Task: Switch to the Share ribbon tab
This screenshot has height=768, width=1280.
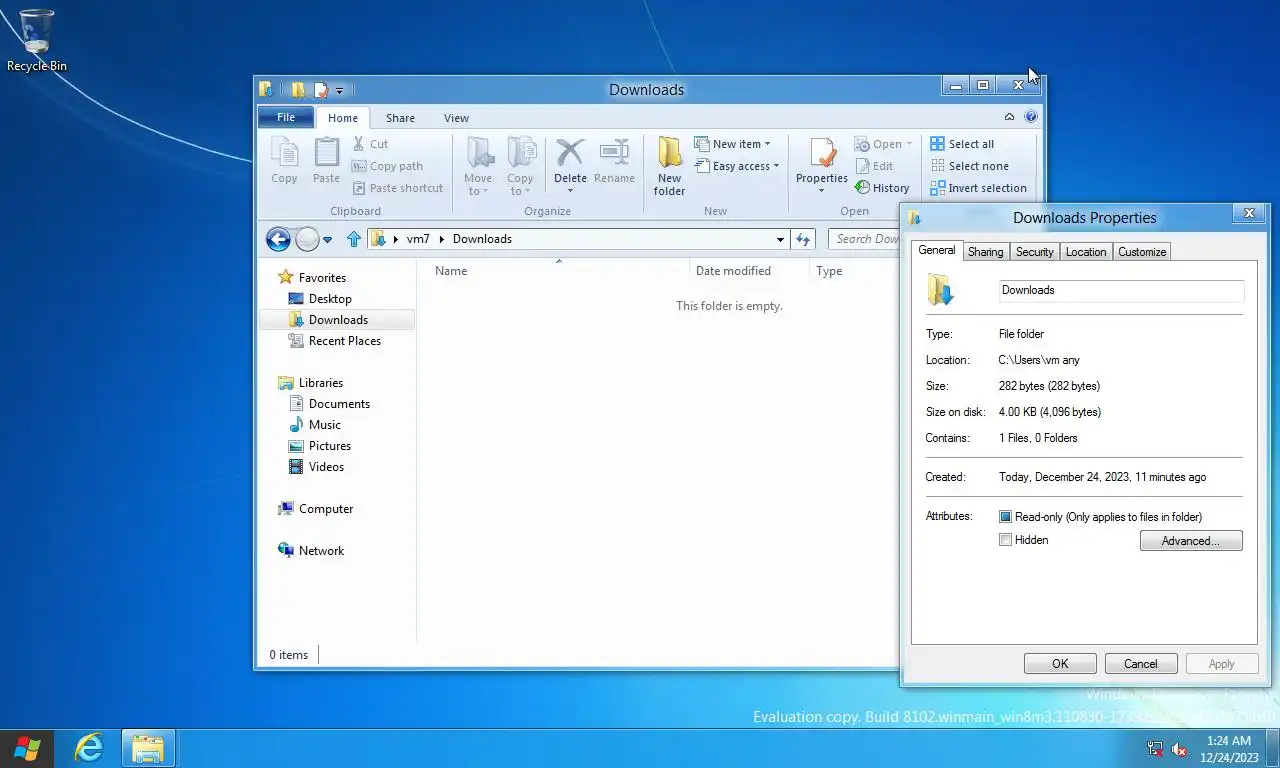Action: tap(400, 118)
